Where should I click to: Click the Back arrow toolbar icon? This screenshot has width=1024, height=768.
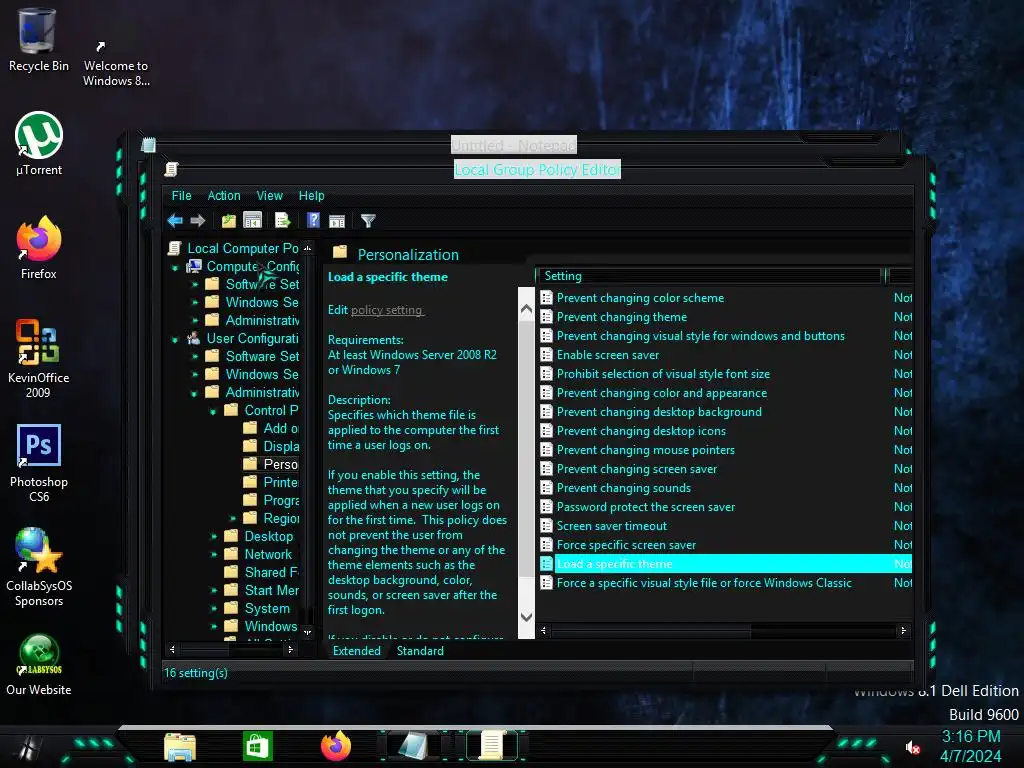point(175,221)
